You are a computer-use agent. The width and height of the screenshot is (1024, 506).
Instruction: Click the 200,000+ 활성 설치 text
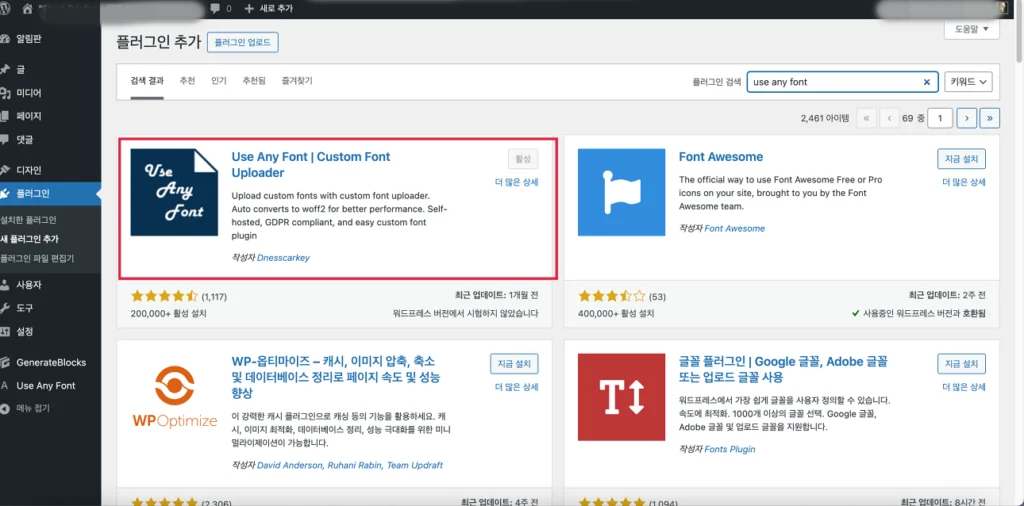[168, 313]
